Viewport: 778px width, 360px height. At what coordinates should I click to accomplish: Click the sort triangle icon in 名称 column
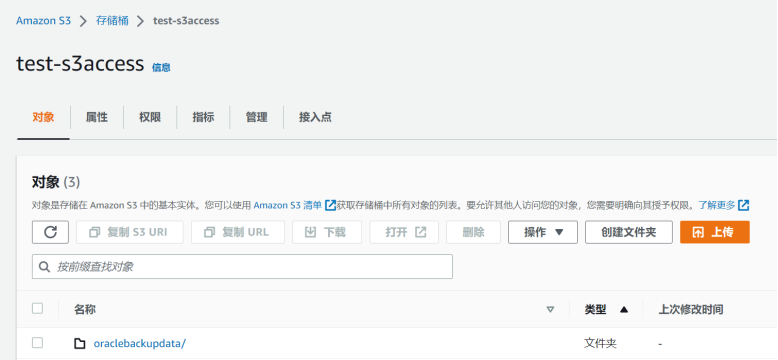click(550, 310)
